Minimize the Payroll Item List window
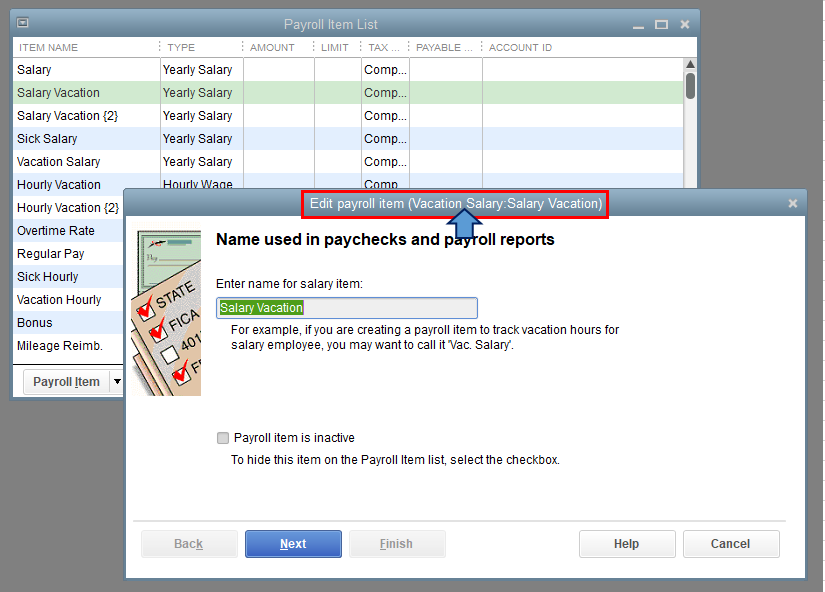 tap(638, 25)
